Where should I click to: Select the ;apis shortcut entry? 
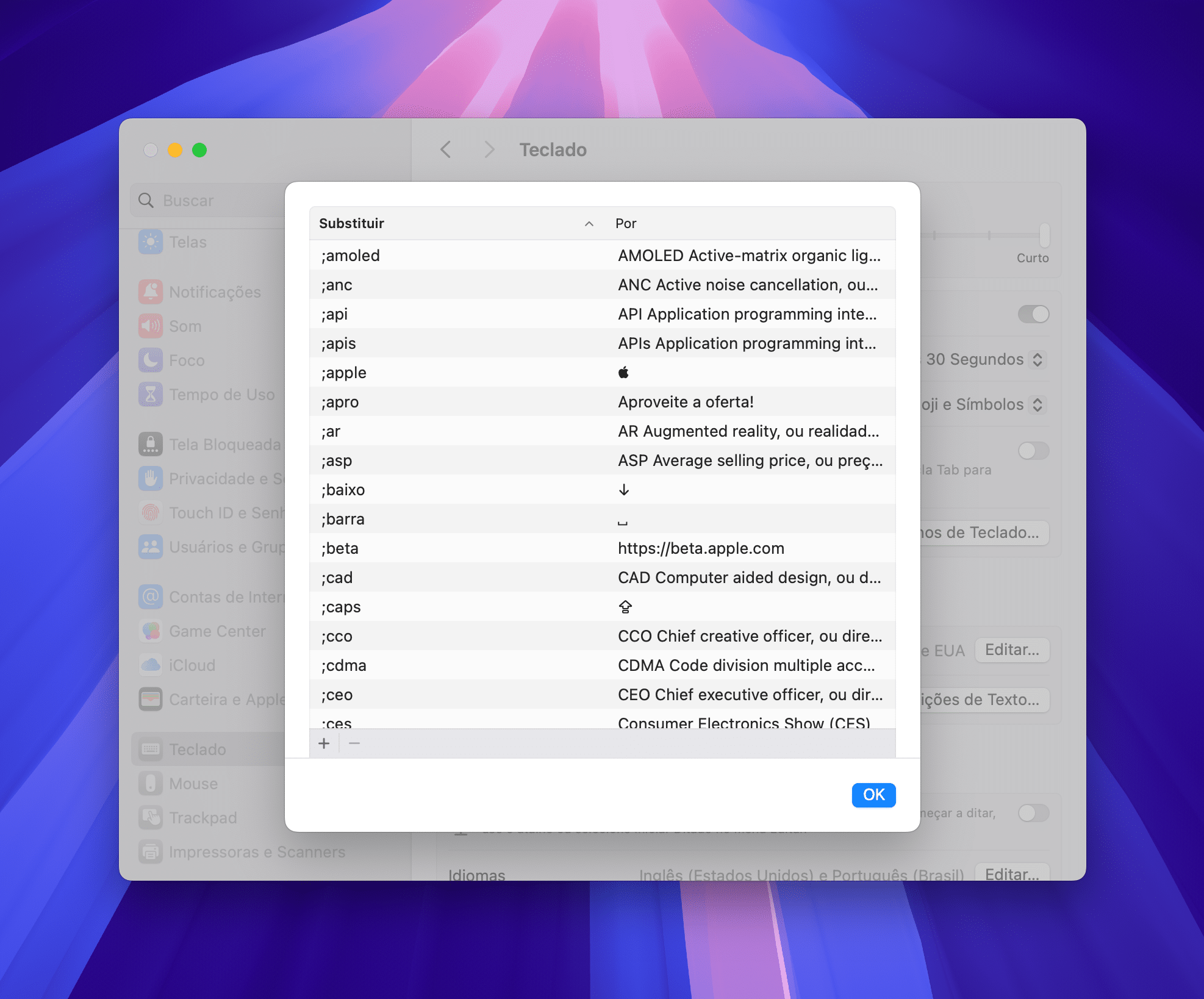pos(339,343)
